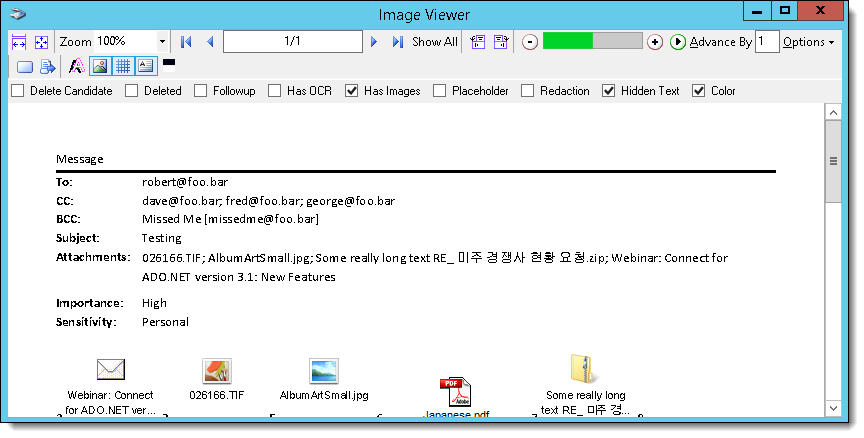Open the Zoom percentage dropdown arrow
The image size is (864, 438).
[x=162, y=42]
